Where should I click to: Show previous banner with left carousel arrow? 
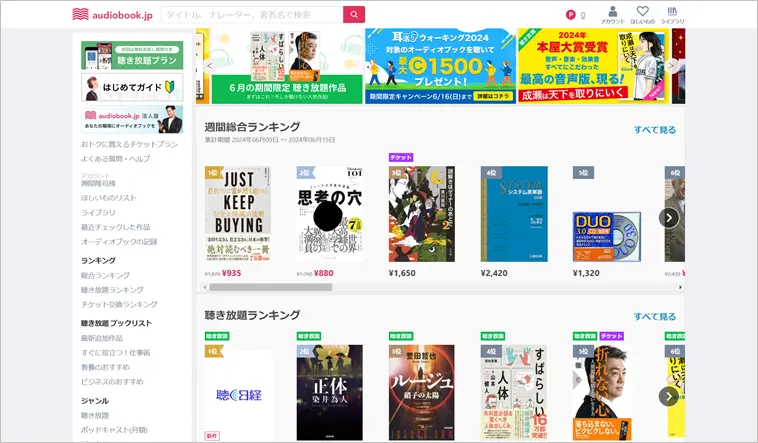(x=209, y=66)
